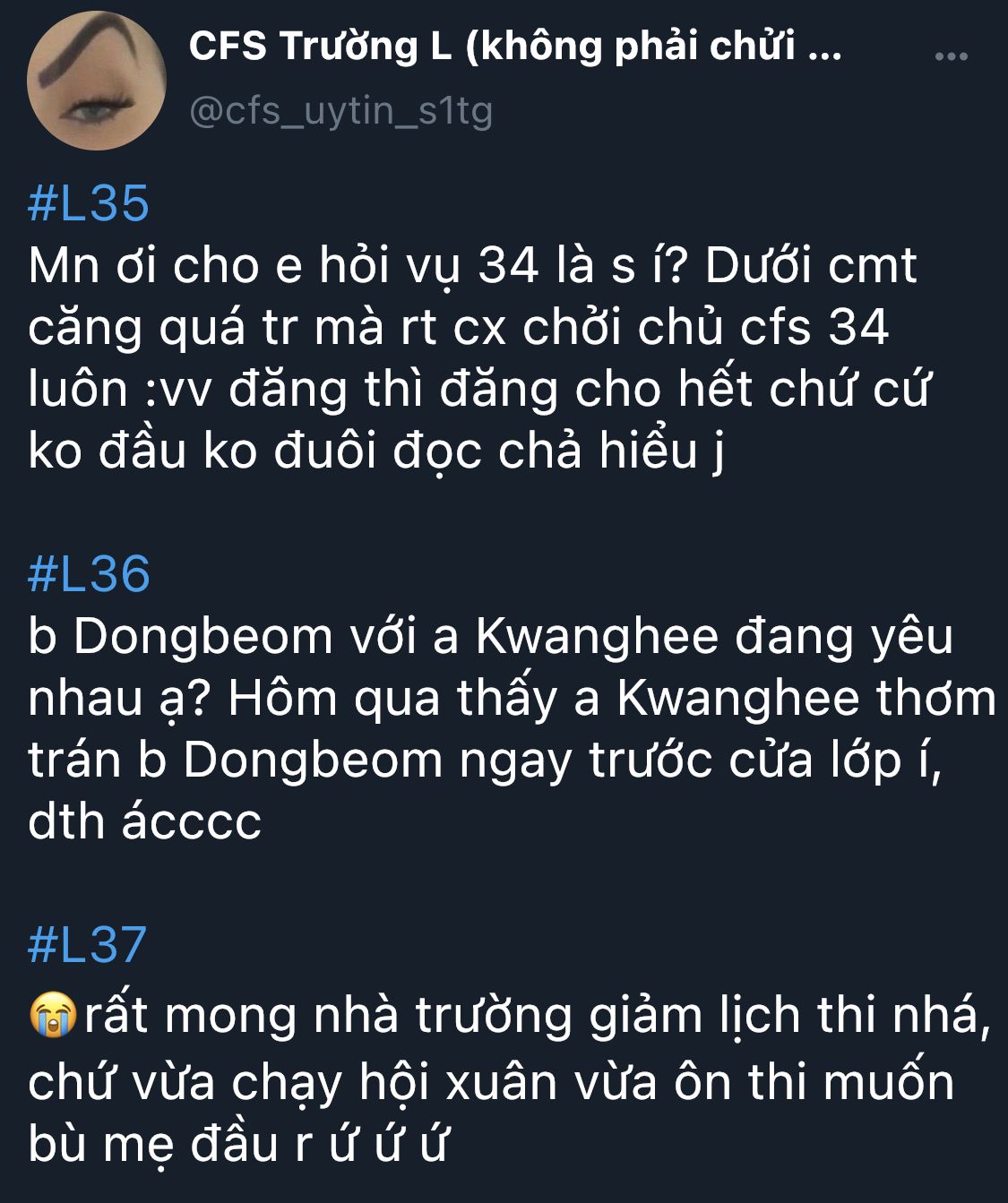The image size is (1008, 1203).
Task: Open the @cfs_uytin_s1tg handle
Action: coord(340,112)
